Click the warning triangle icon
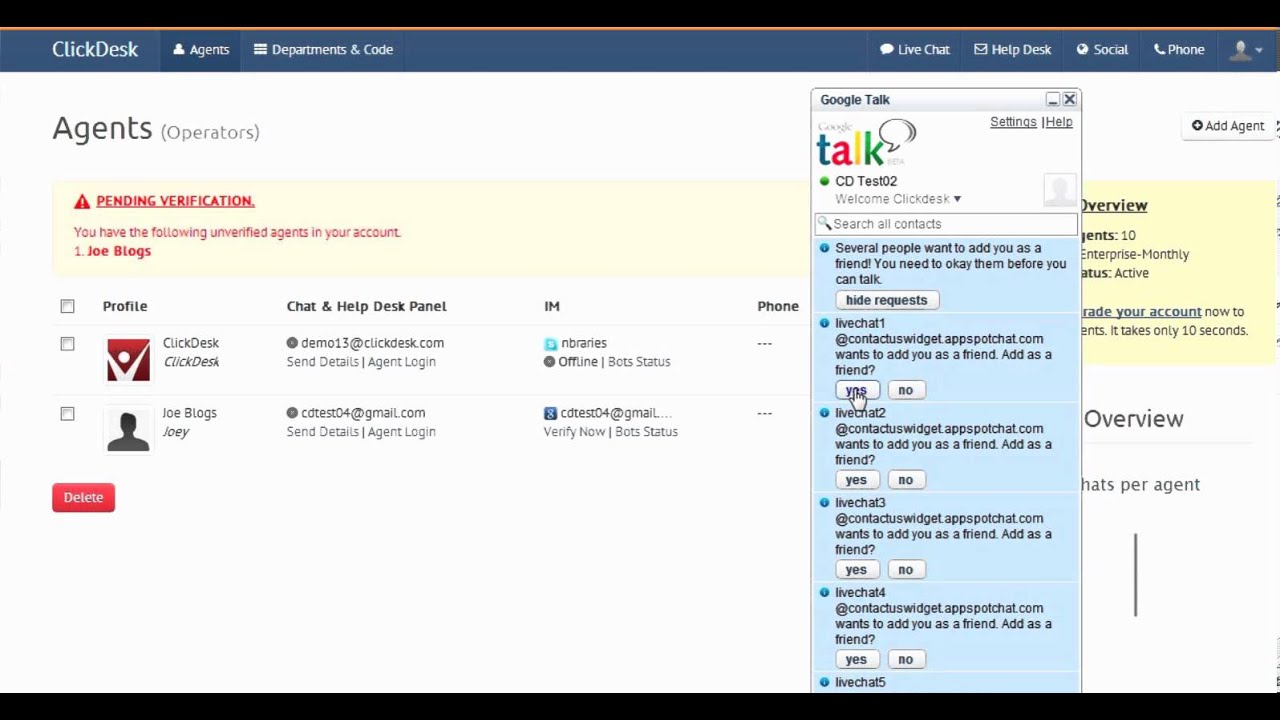 (x=82, y=201)
